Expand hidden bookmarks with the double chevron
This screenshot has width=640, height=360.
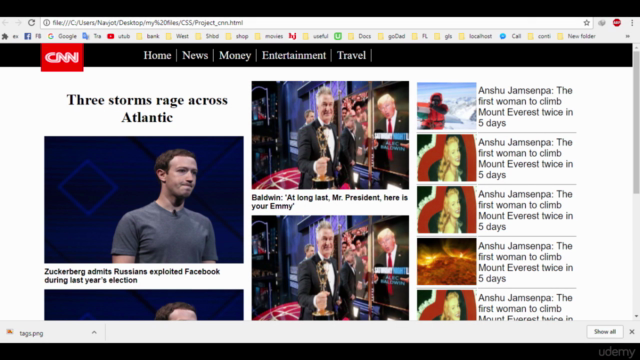[627, 36]
